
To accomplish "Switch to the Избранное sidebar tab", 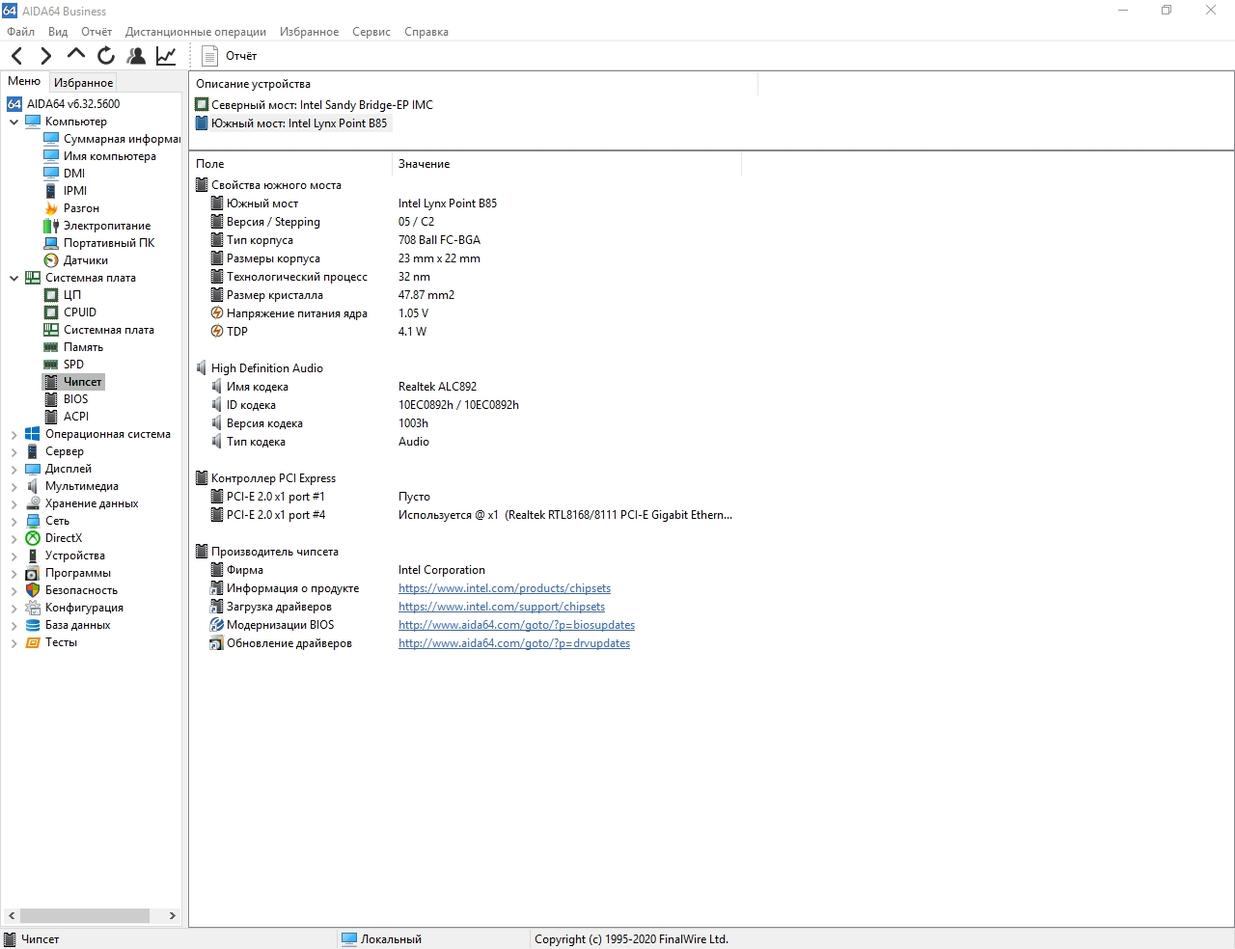I will (83, 83).
